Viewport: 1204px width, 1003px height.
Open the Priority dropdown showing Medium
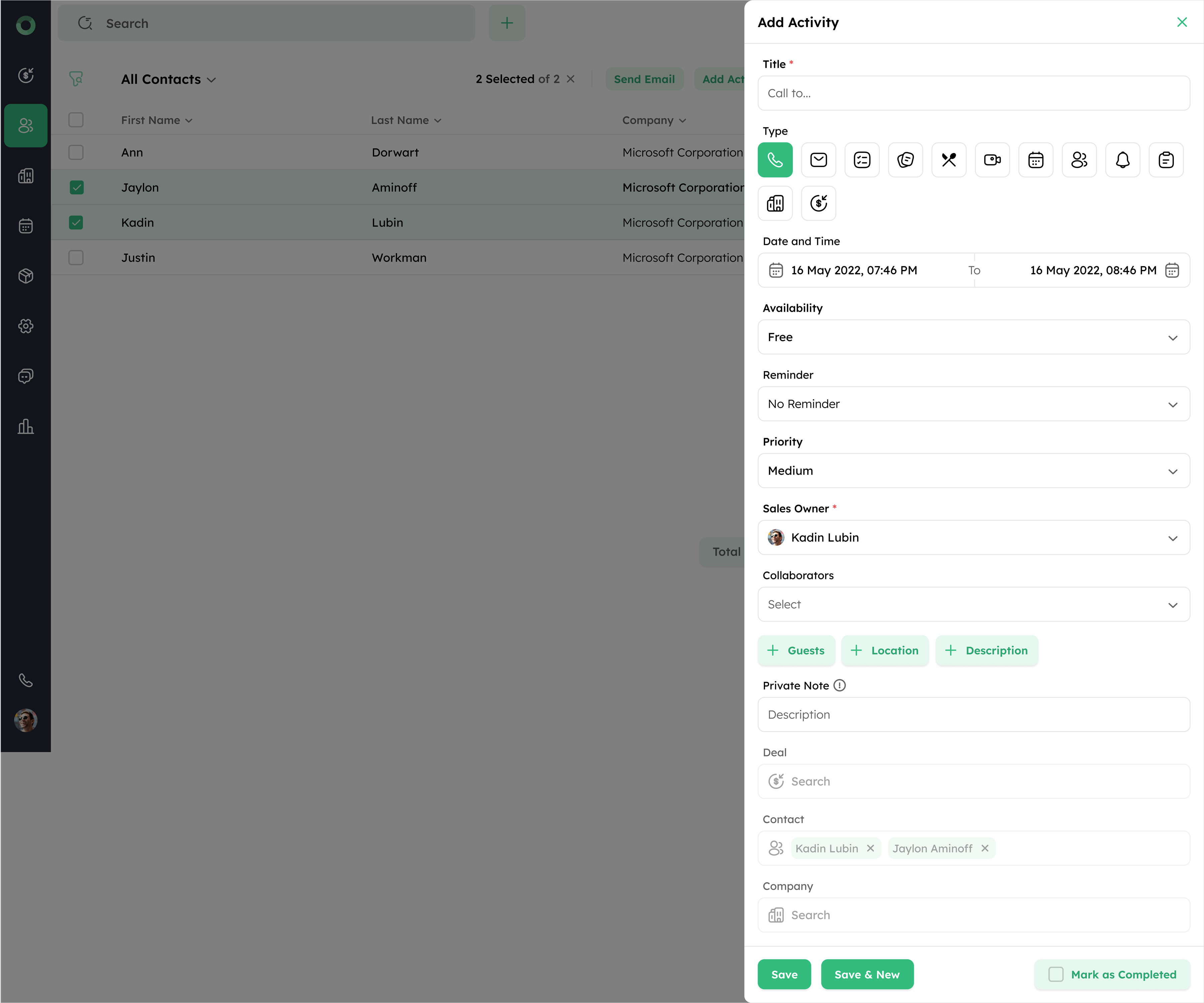[x=973, y=470]
